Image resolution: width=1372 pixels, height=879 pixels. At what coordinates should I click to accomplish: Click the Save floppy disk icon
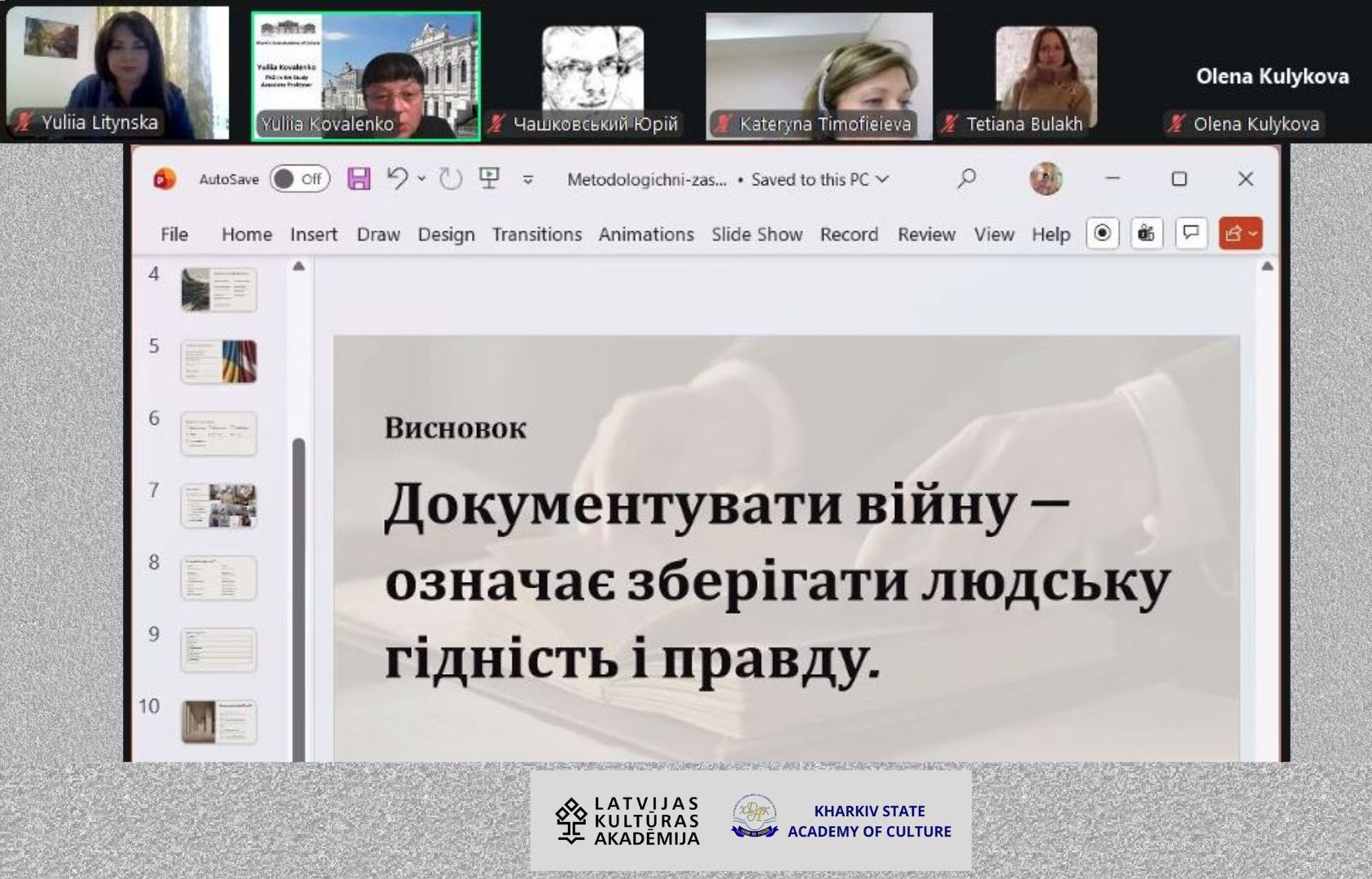point(359,179)
